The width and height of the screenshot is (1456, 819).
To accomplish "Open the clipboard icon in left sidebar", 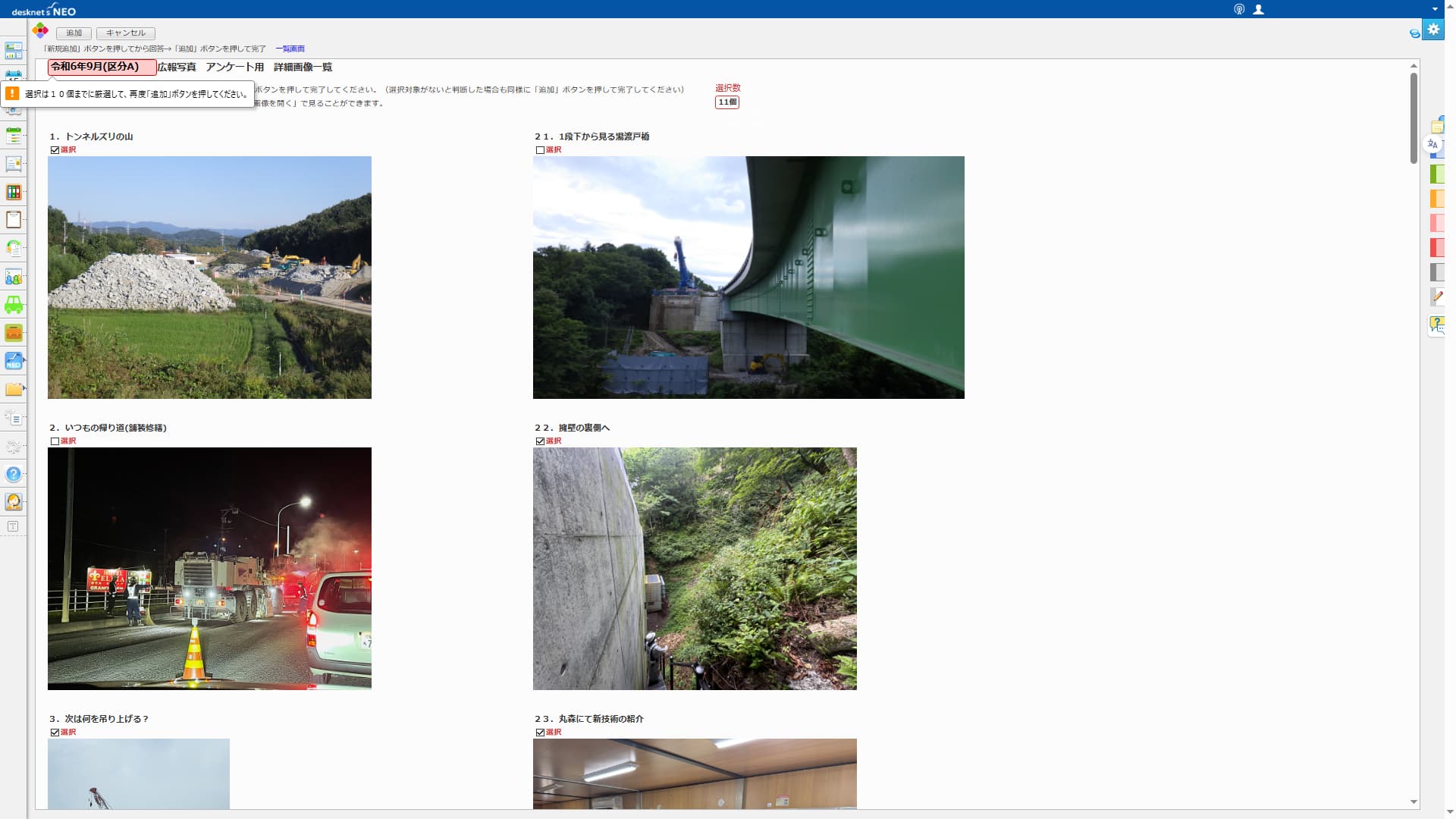I will tap(14, 220).
